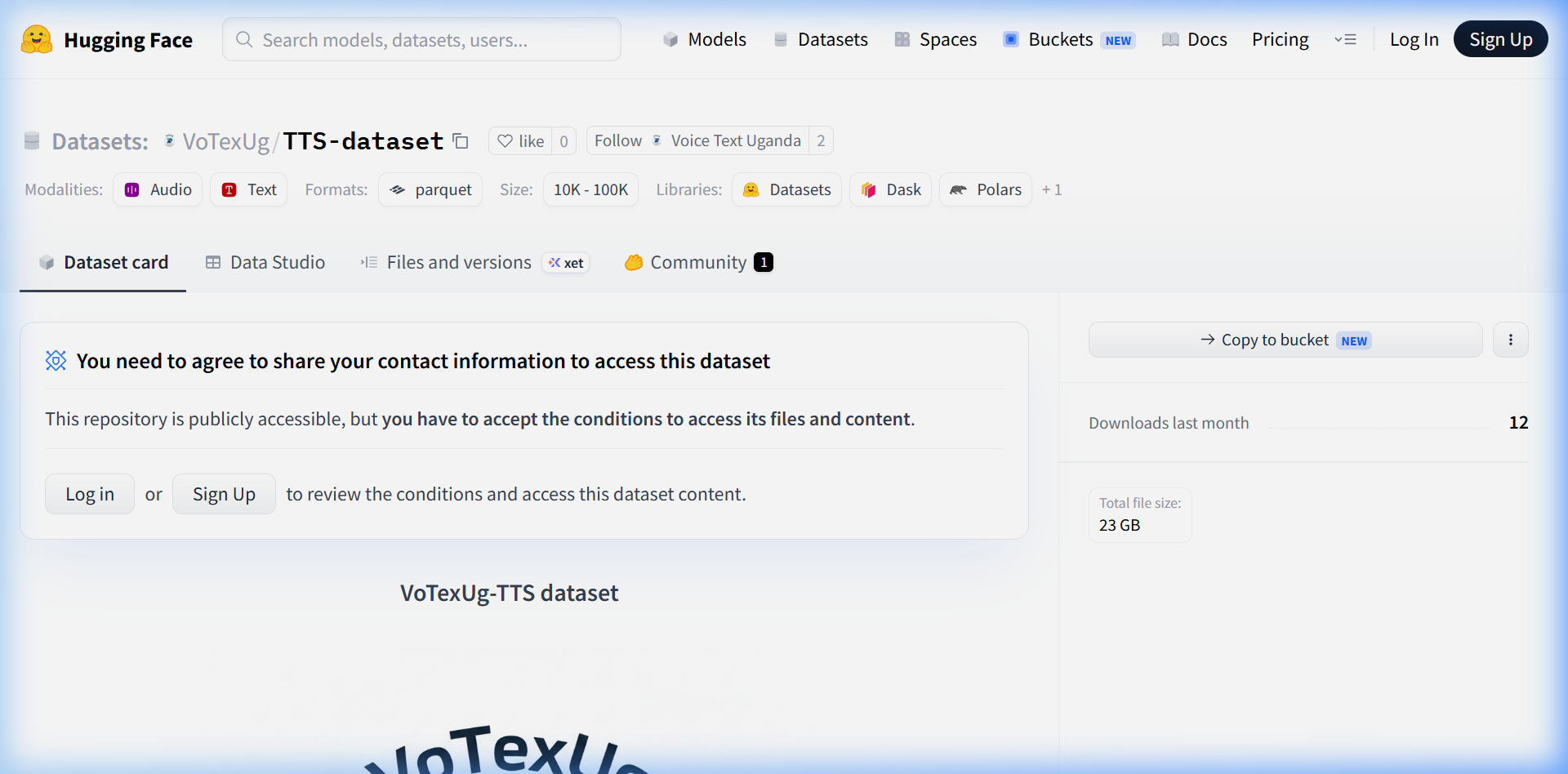Click the heart like icon
Viewport: 1568px width, 774px height.
click(x=506, y=141)
